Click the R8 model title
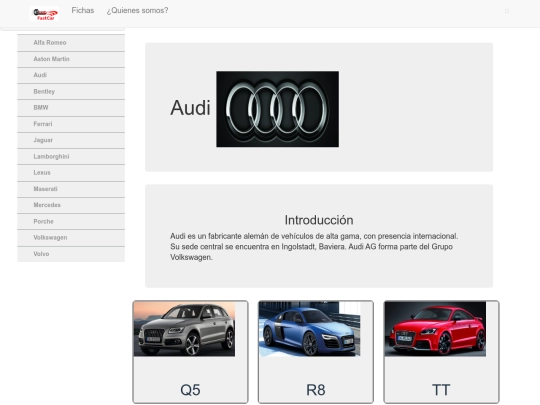Viewport: 540px width, 405px height. tap(316, 390)
